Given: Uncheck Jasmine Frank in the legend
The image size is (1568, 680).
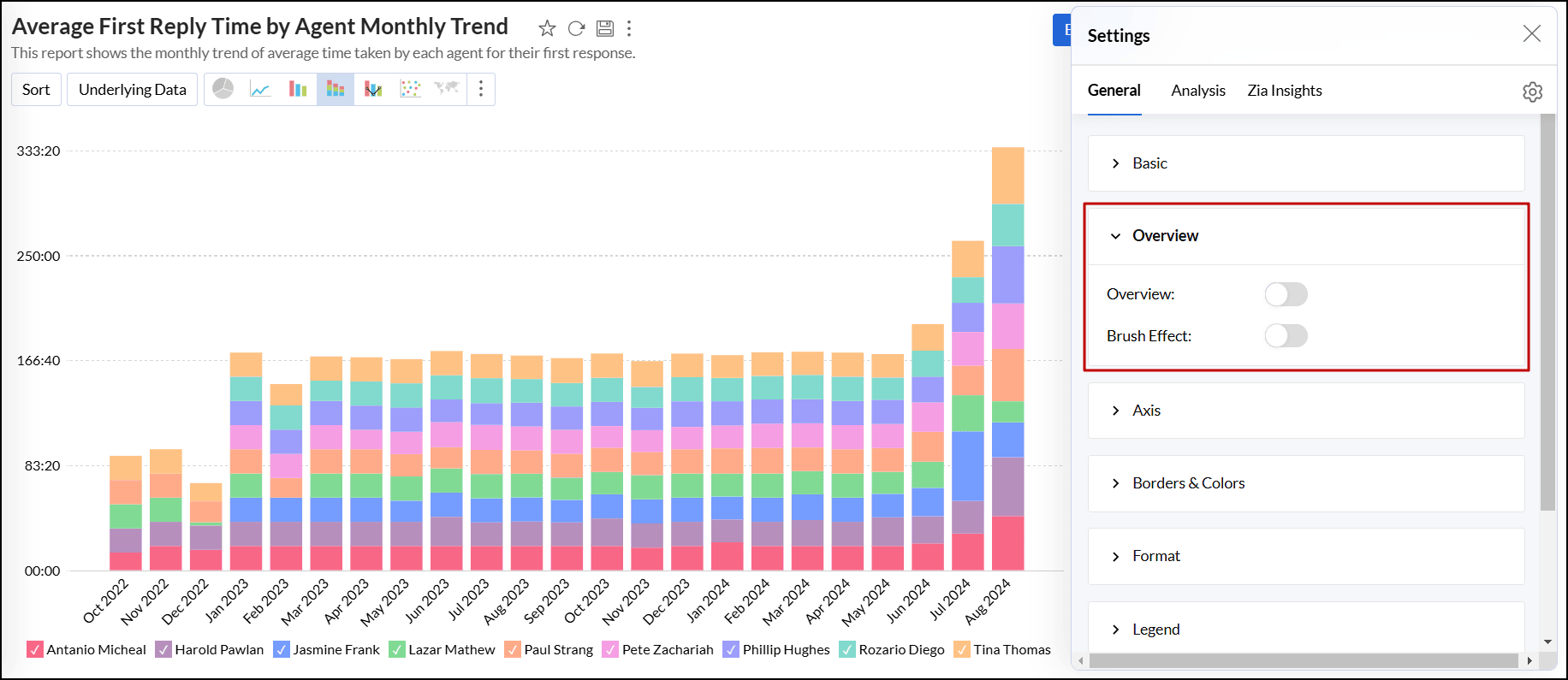Looking at the screenshot, I should [282, 650].
